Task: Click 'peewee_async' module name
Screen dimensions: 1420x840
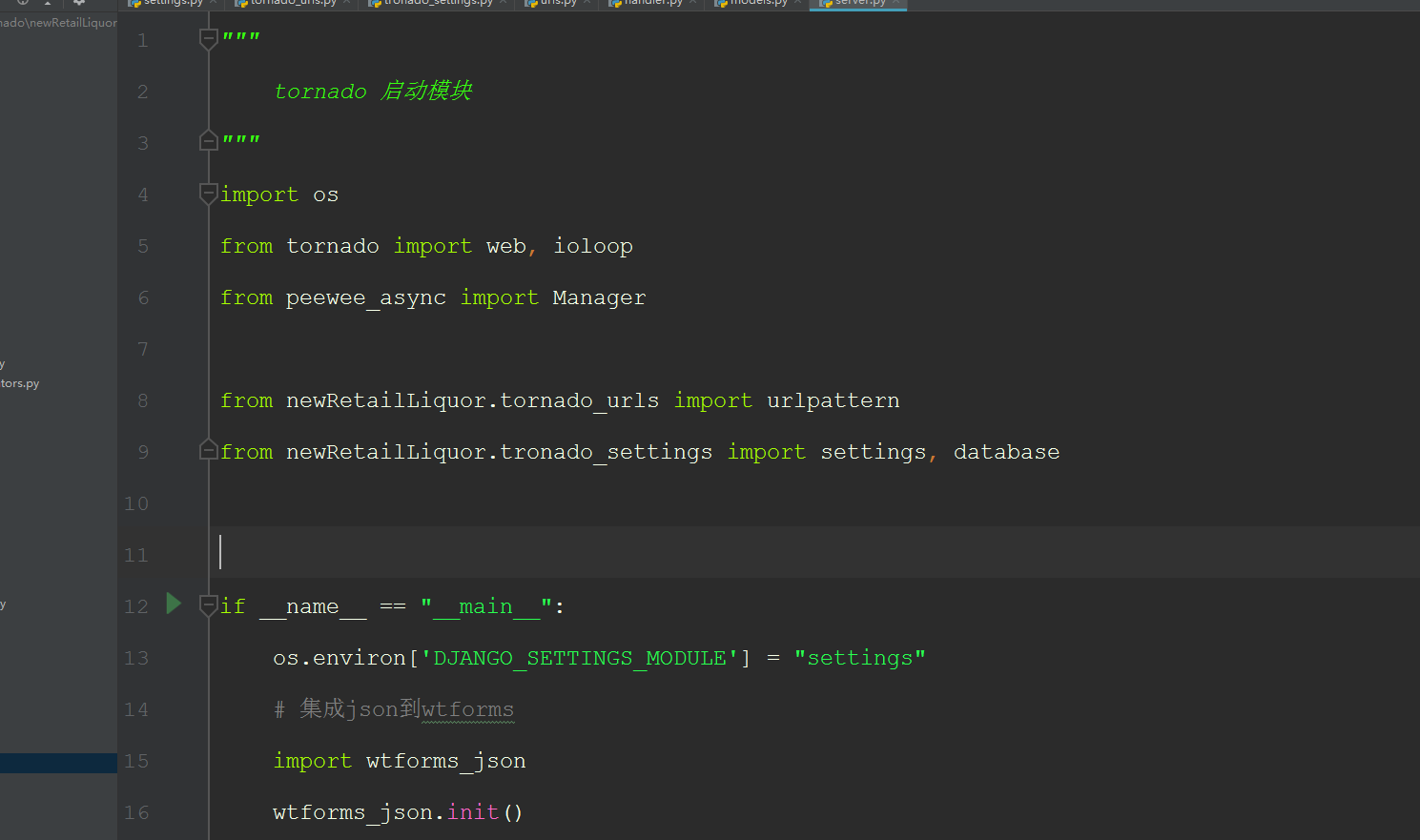Action: [366, 298]
